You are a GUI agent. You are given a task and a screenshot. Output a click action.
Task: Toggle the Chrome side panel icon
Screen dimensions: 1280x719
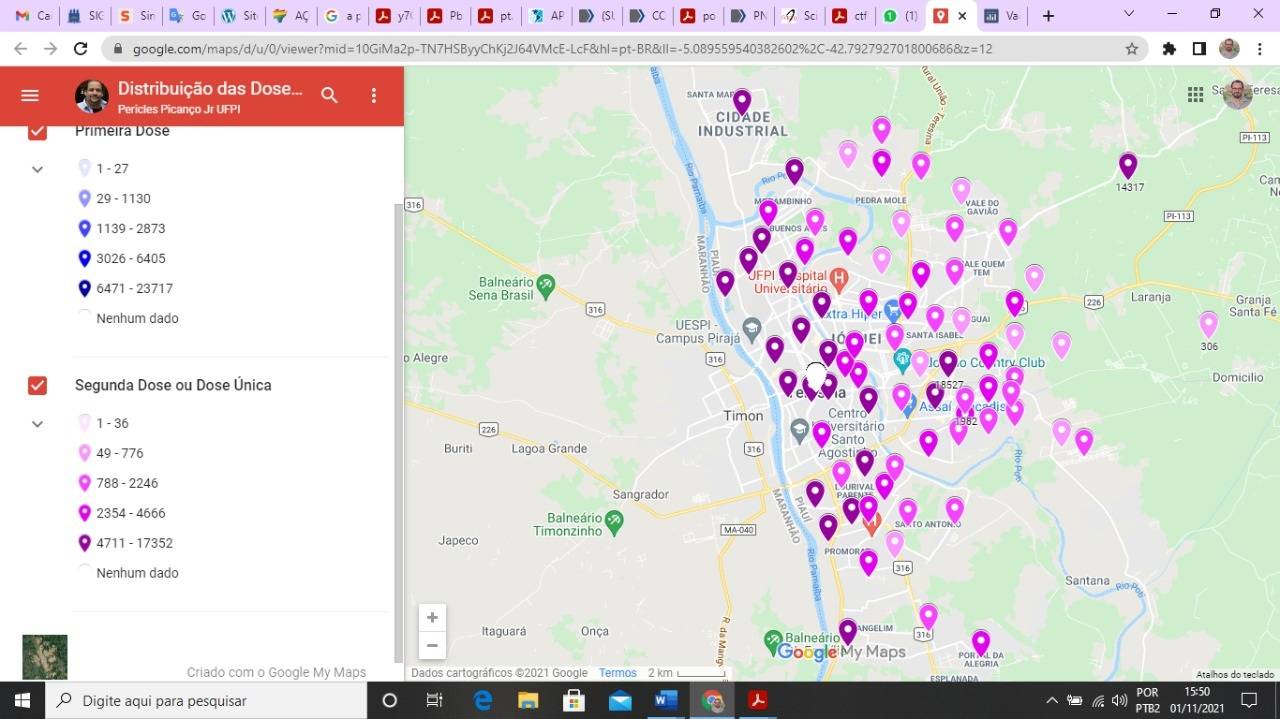(x=1199, y=48)
